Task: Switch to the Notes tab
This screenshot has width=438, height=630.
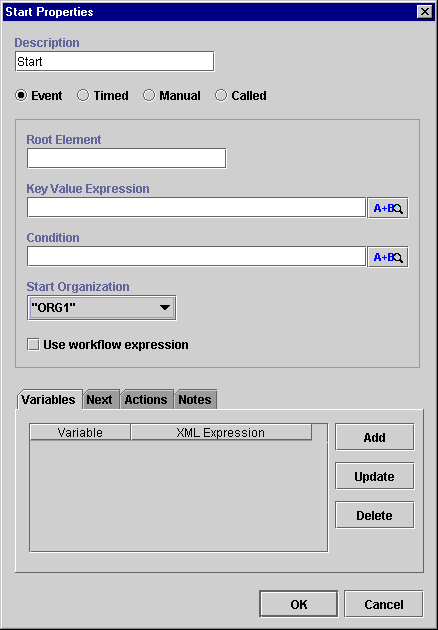Action: click(x=195, y=400)
